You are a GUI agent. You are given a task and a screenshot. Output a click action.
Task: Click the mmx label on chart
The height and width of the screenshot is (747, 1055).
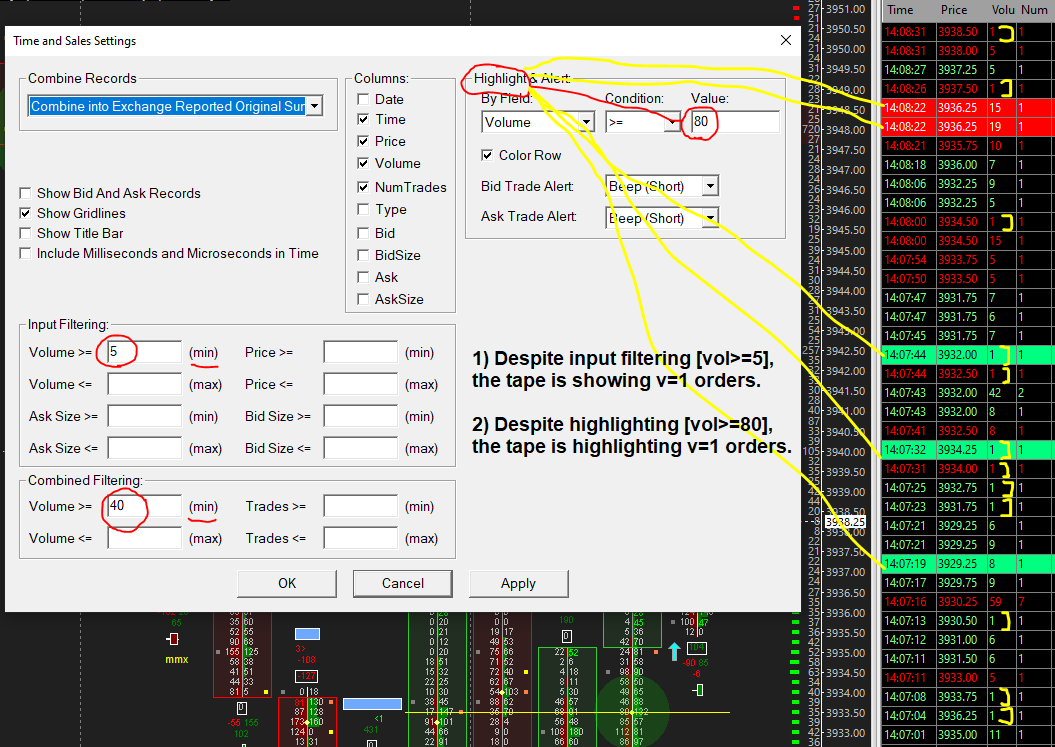[x=177, y=660]
